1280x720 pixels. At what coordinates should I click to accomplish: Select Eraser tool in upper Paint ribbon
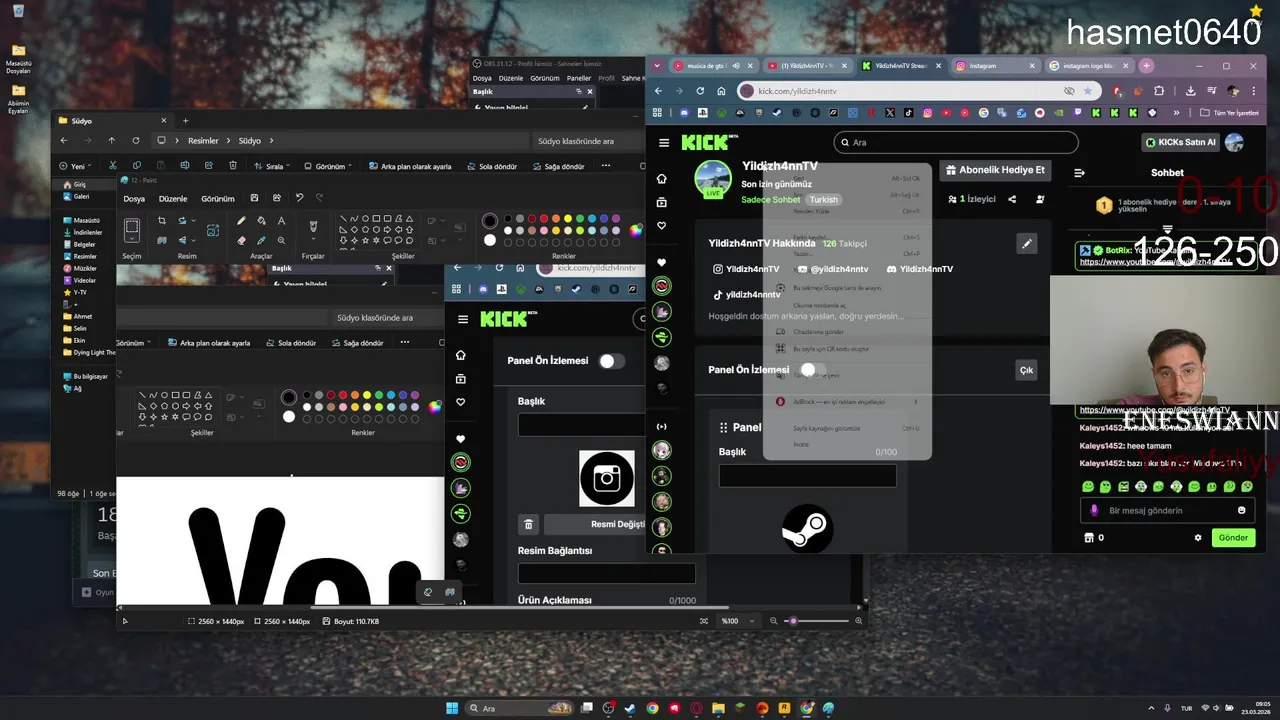point(241,240)
